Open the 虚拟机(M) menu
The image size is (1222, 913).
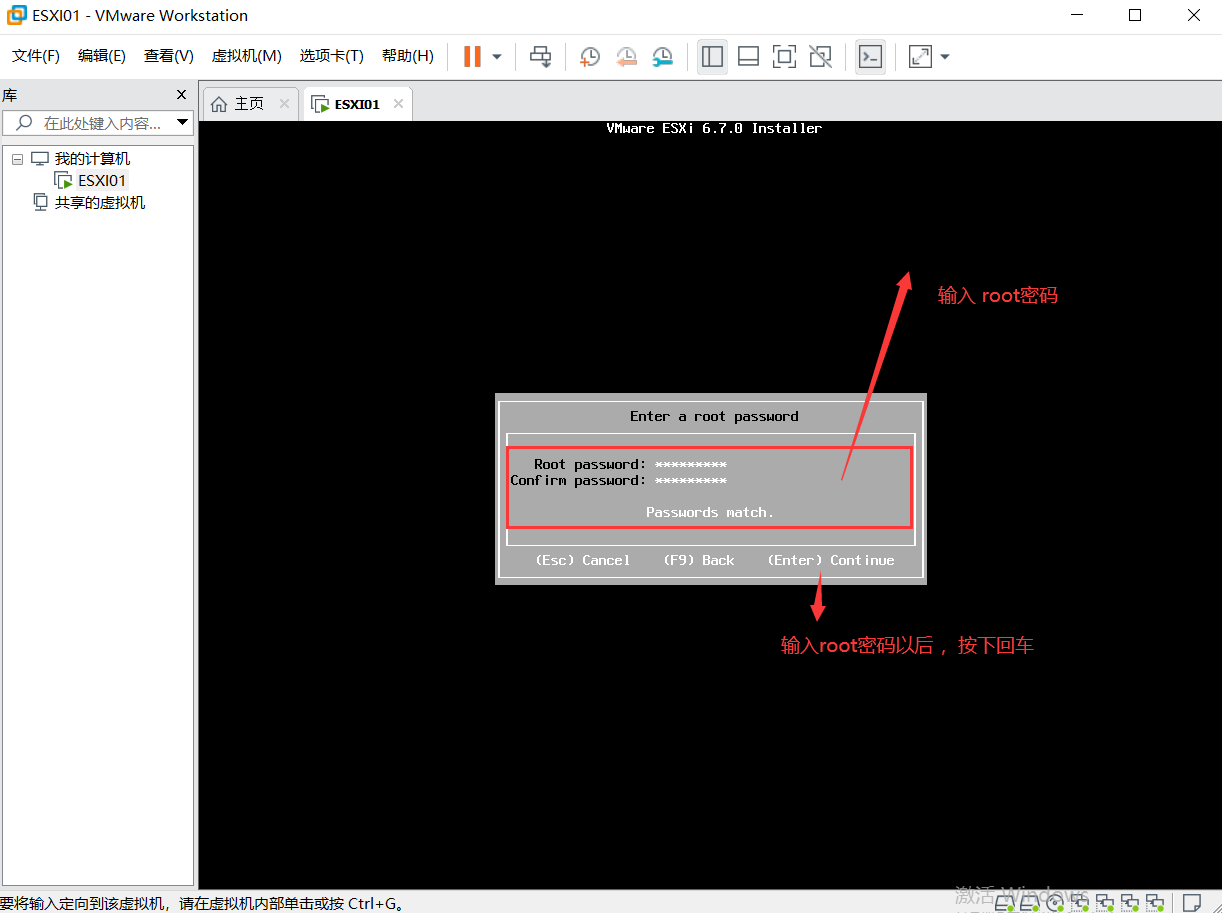click(x=247, y=56)
